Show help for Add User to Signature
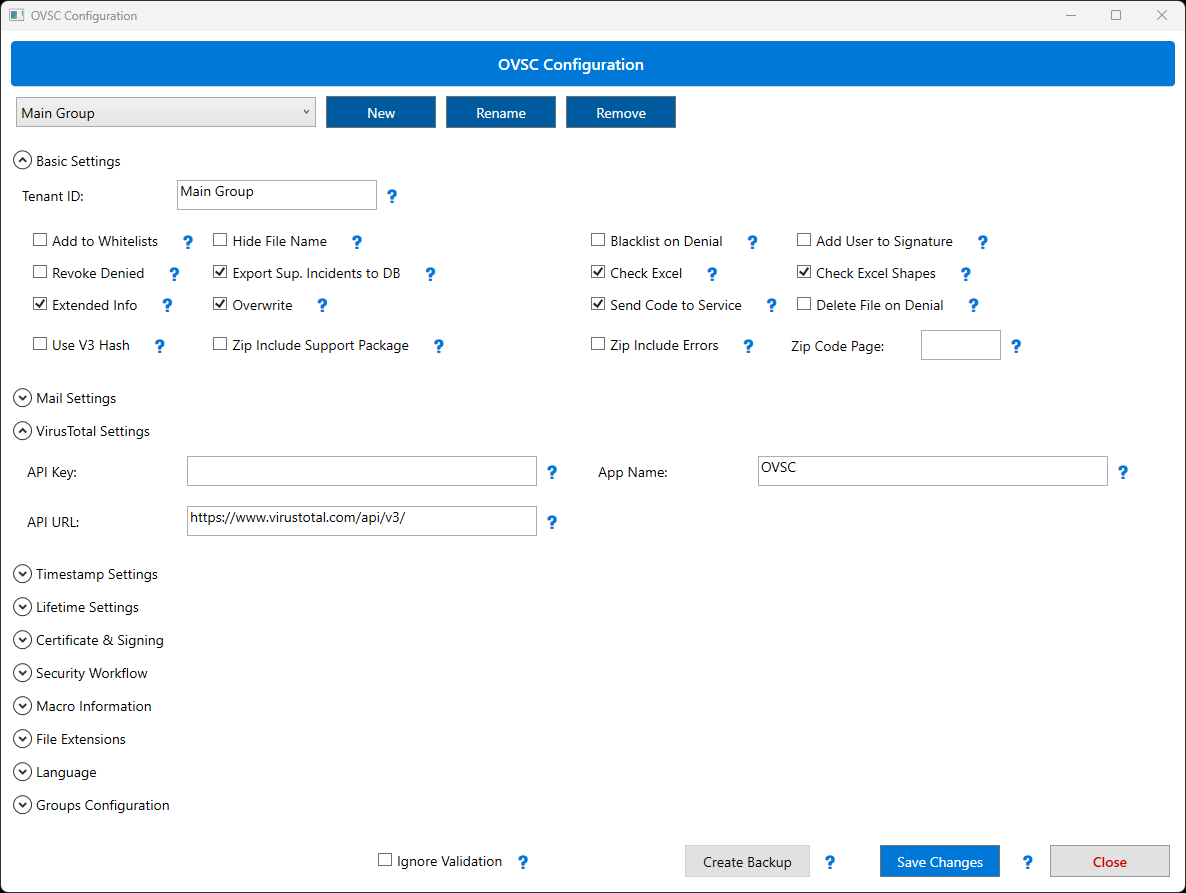1186x893 pixels. tap(983, 242)
